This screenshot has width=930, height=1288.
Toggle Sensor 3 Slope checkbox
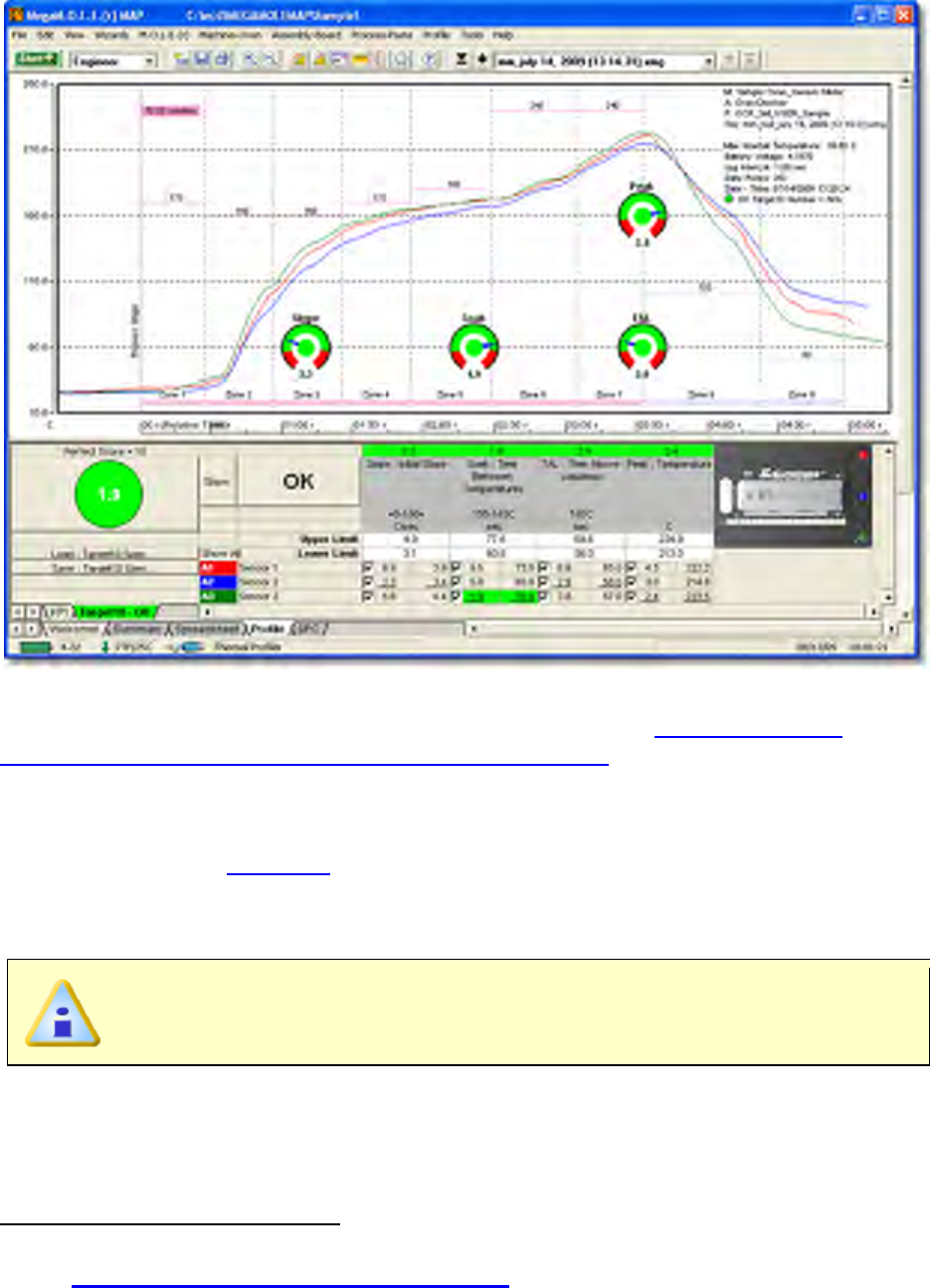(x=370, y=596)
